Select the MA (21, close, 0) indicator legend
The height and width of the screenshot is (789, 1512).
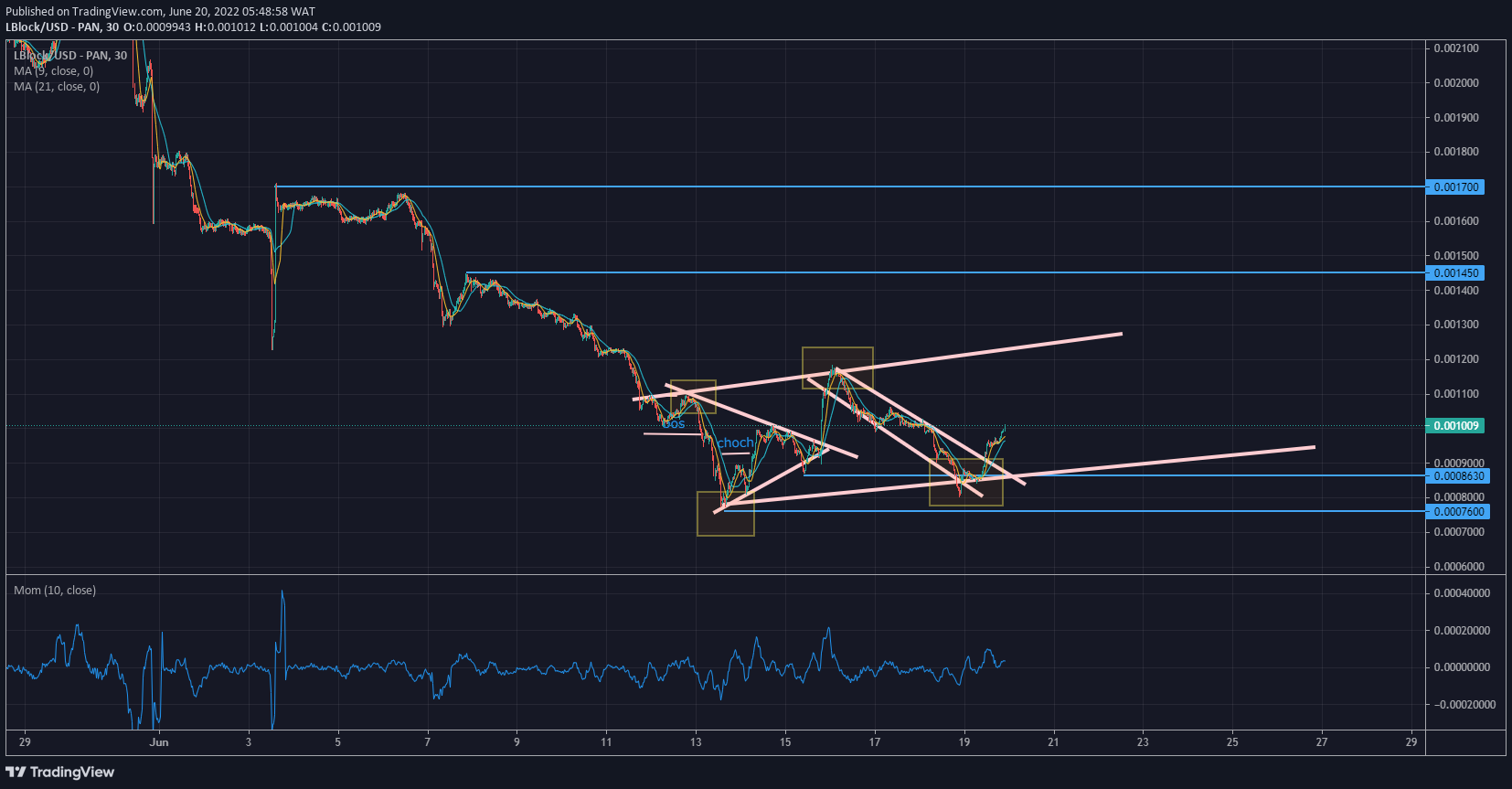tap(57, 87)
